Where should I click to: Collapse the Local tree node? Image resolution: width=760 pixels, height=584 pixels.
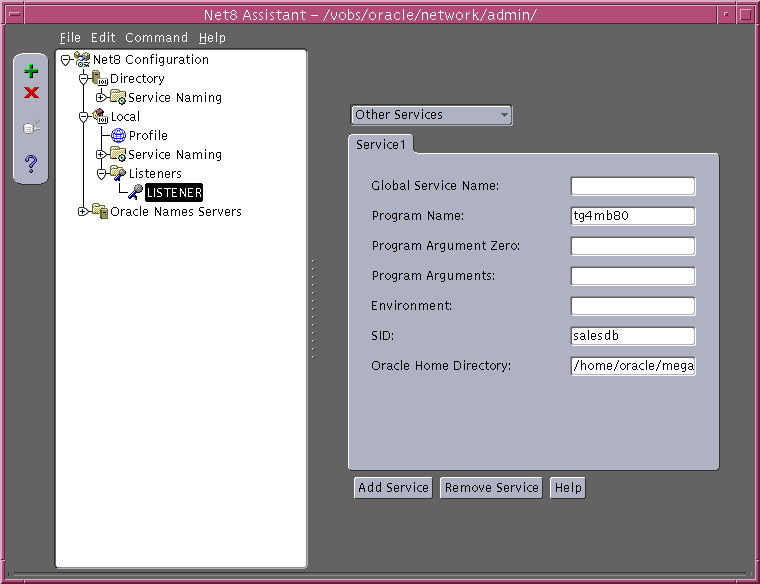(83, 117)
